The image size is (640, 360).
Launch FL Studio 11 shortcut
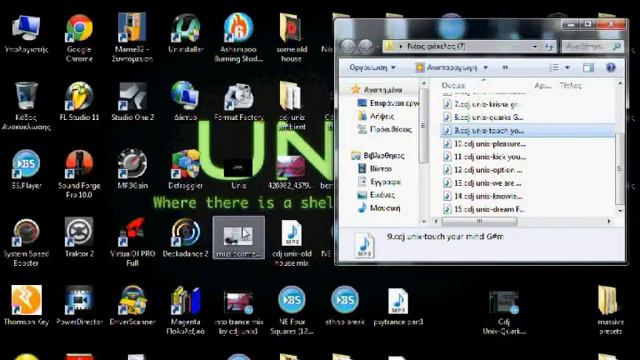(x=79, y=102)
